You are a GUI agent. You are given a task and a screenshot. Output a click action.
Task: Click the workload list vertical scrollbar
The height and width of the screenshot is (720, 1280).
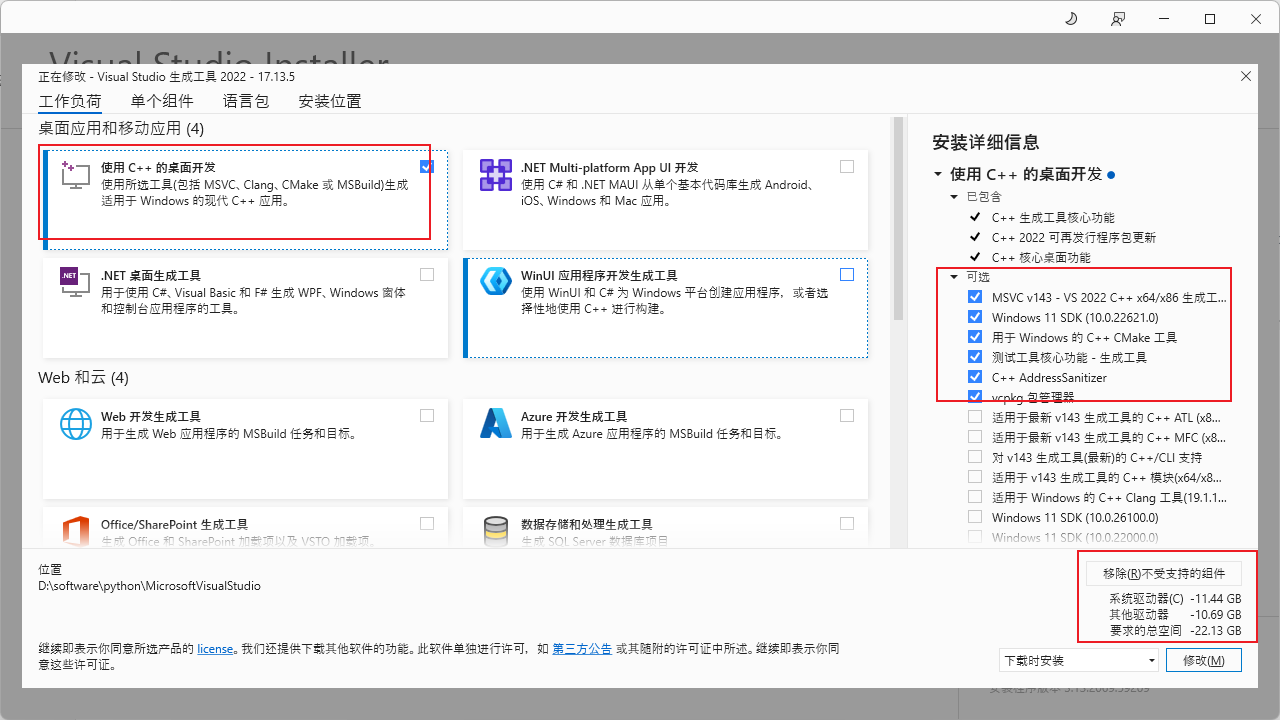coord(898,220)
